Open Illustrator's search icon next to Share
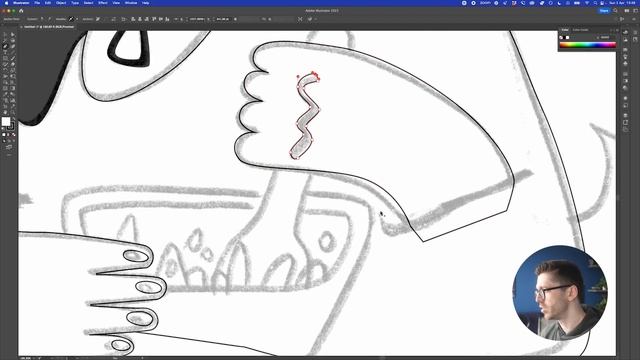 (x=616, y=11)
